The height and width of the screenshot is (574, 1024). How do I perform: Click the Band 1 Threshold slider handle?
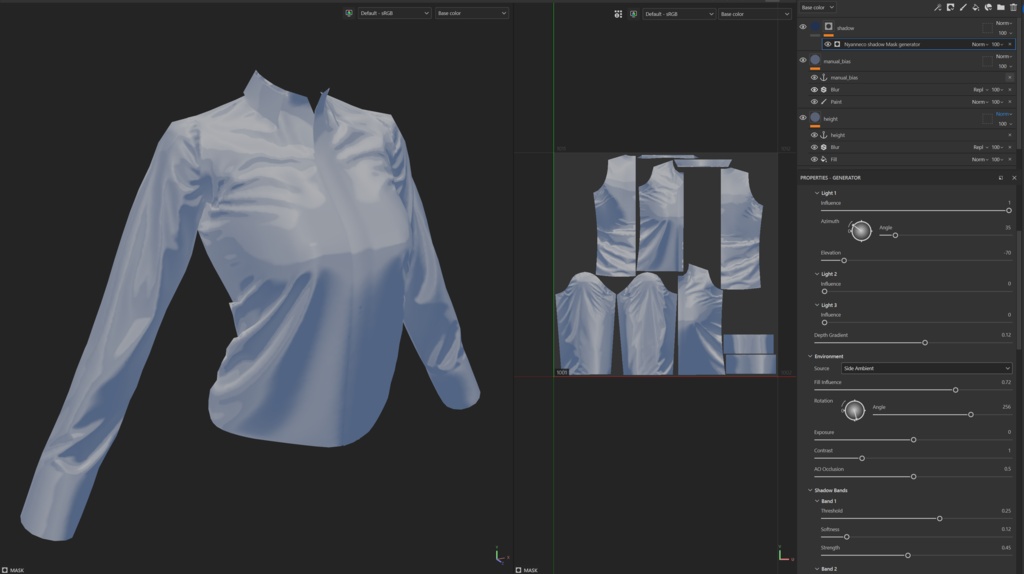939,518
